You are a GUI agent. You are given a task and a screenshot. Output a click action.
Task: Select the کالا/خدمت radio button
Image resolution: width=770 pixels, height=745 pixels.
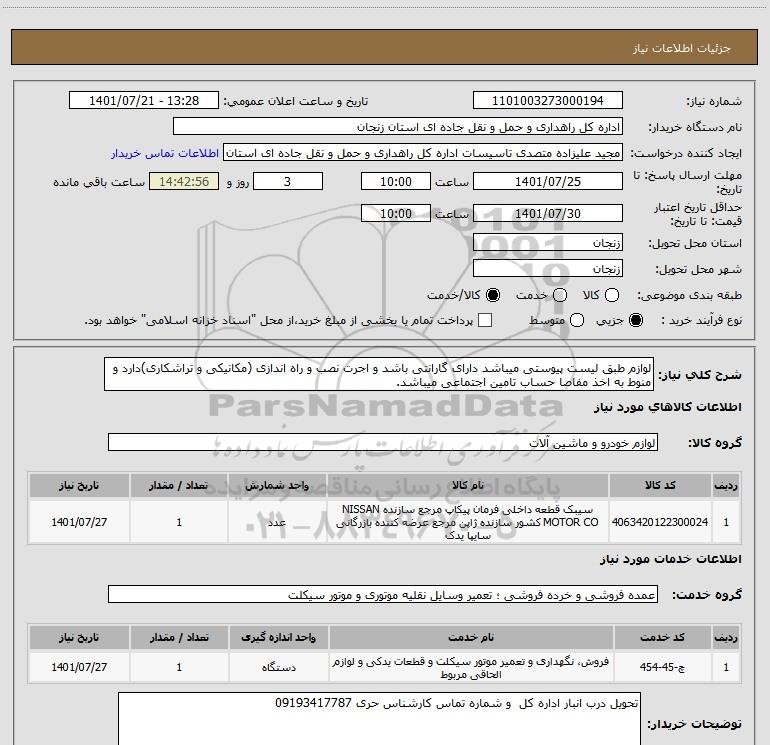[x=493, y=295]
